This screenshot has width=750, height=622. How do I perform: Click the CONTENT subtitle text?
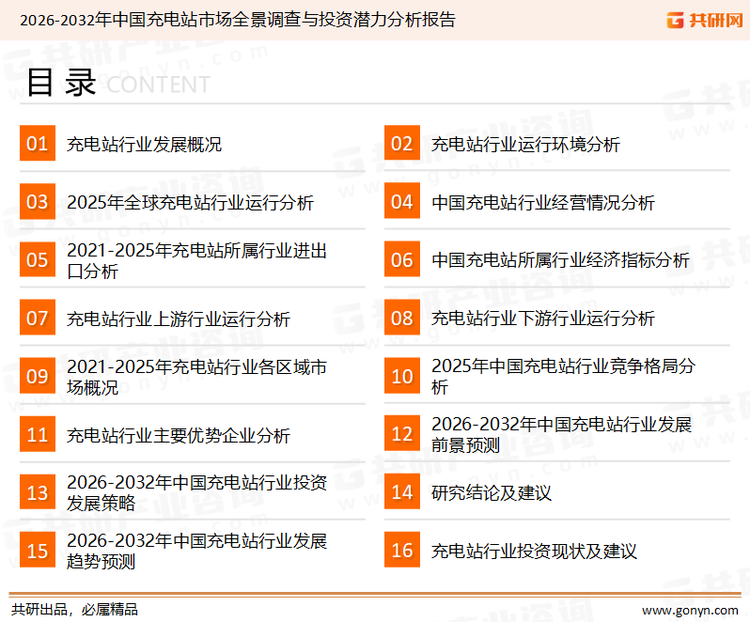(x=158, y=85)
